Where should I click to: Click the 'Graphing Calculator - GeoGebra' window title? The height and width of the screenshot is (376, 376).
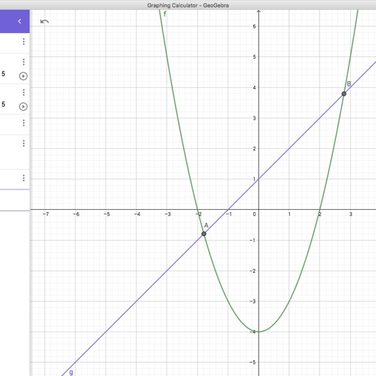coord(188,5)
